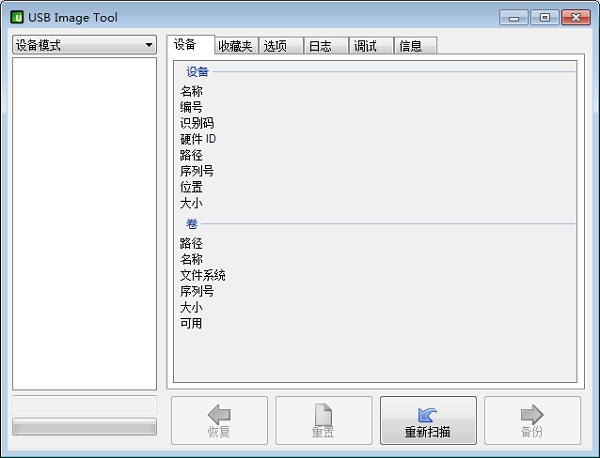The width and height of the screenshot is (600, 458).
Task: Click the 文件系统 label
Action: (x=202, y=275)
